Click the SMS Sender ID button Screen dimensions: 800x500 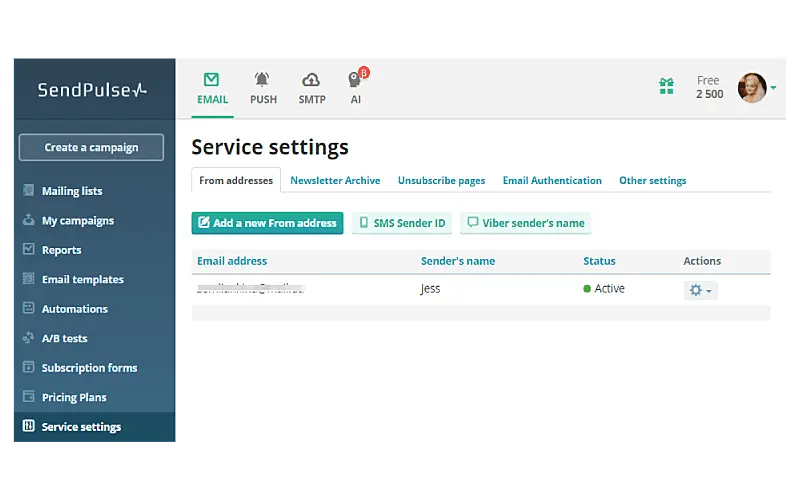click(402, 223)
